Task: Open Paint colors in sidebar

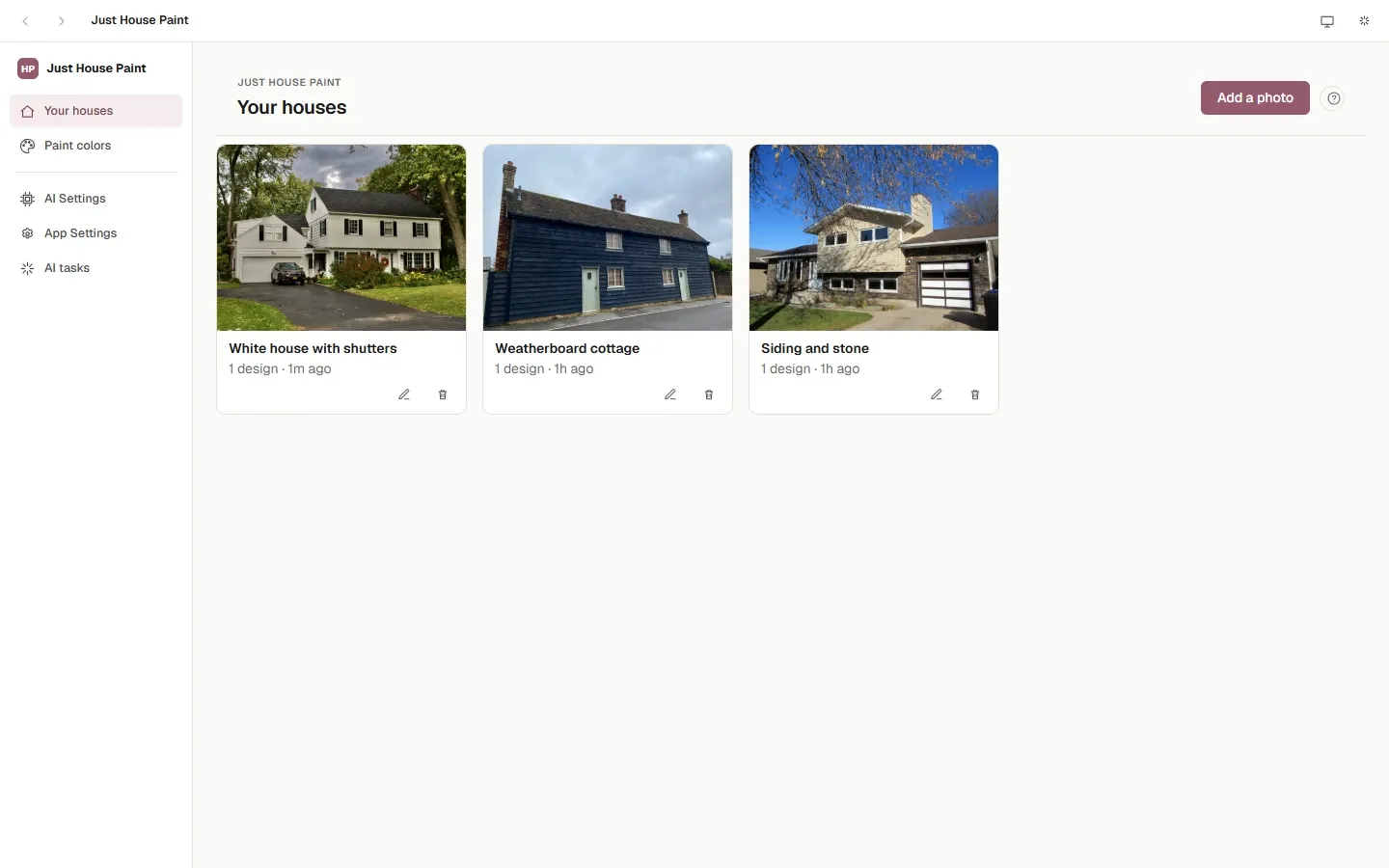Action: pos(95,146)
